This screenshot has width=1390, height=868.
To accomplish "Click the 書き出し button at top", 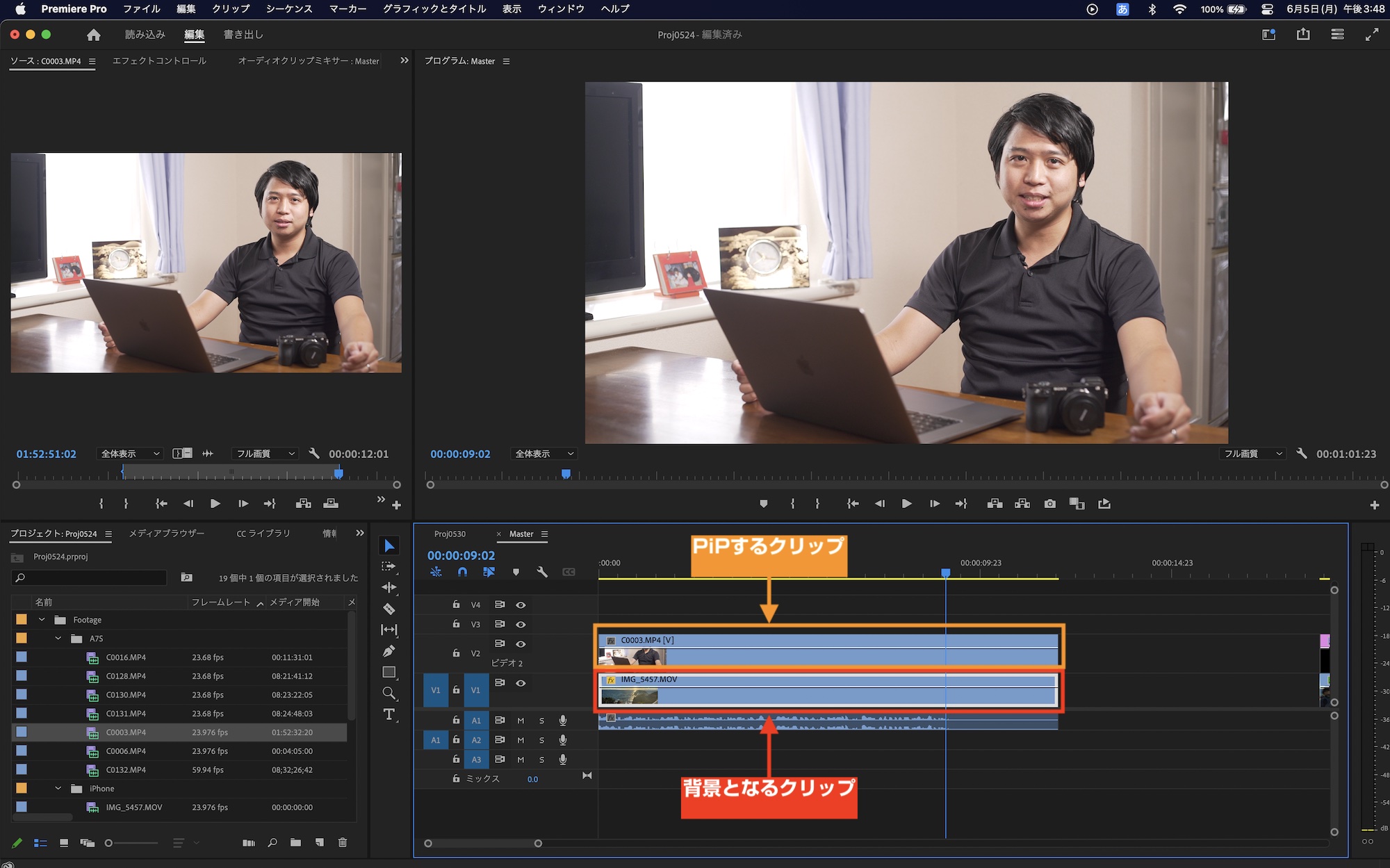I will tap(242, 33).
